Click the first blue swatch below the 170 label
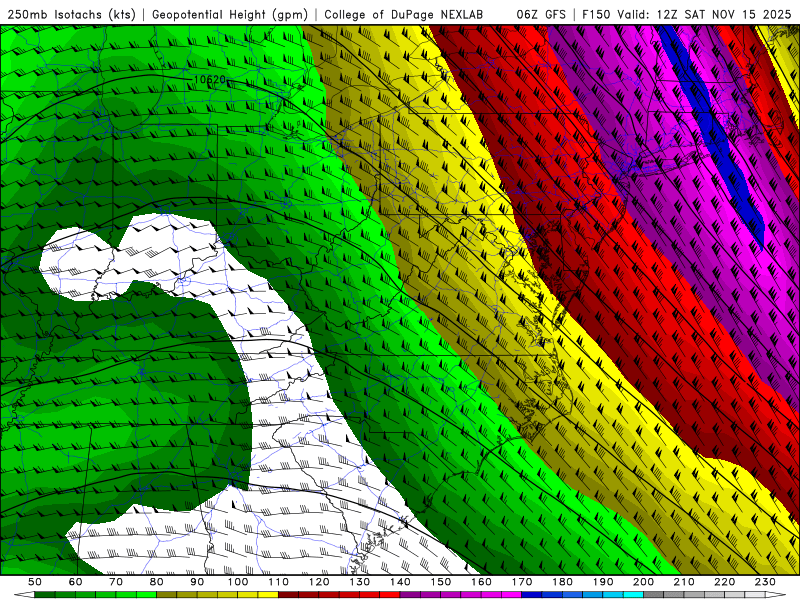 [x=532, y=594]
